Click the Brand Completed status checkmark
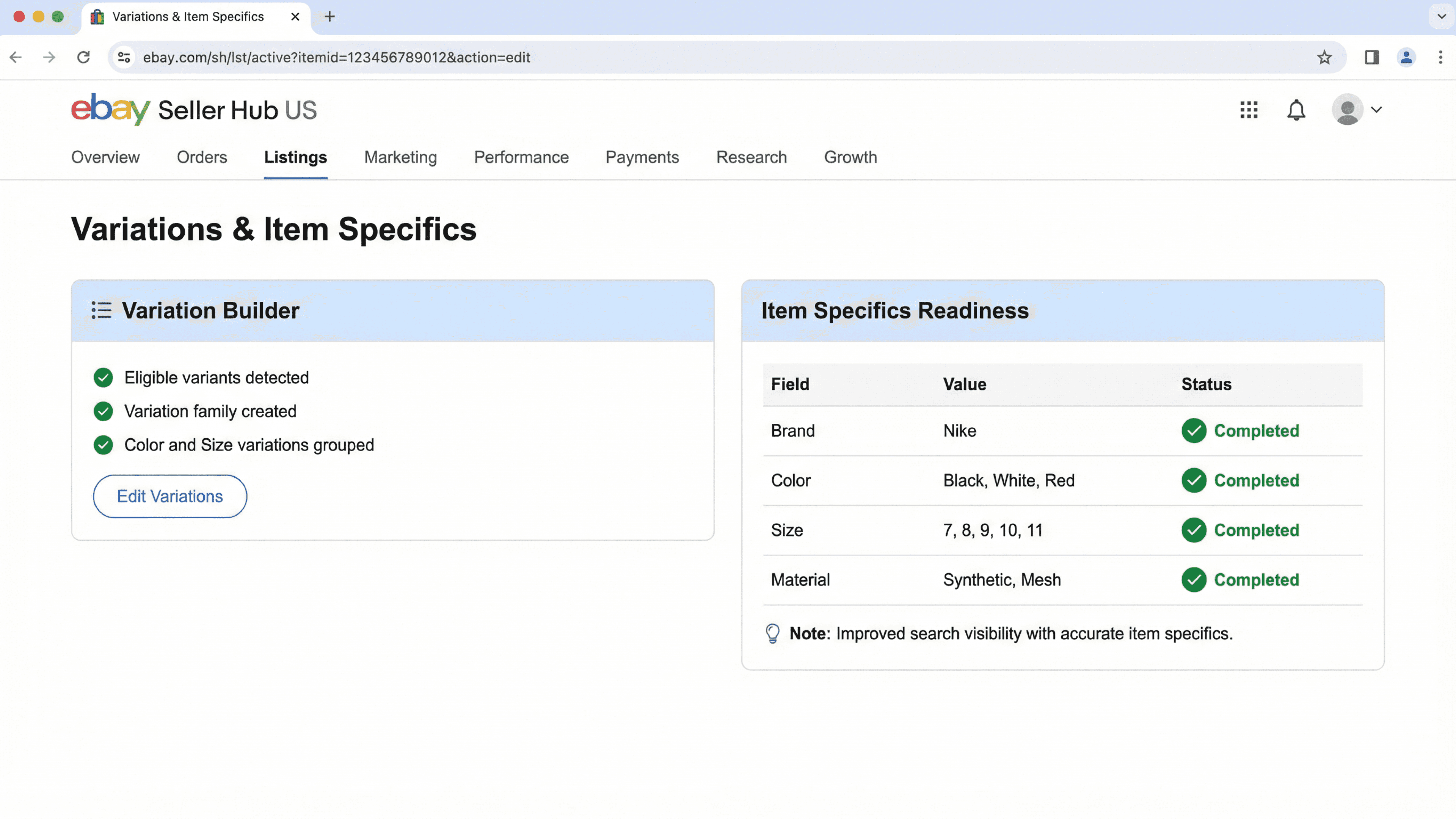This screenshot has width=1456, height=819. pos(1193,431)
